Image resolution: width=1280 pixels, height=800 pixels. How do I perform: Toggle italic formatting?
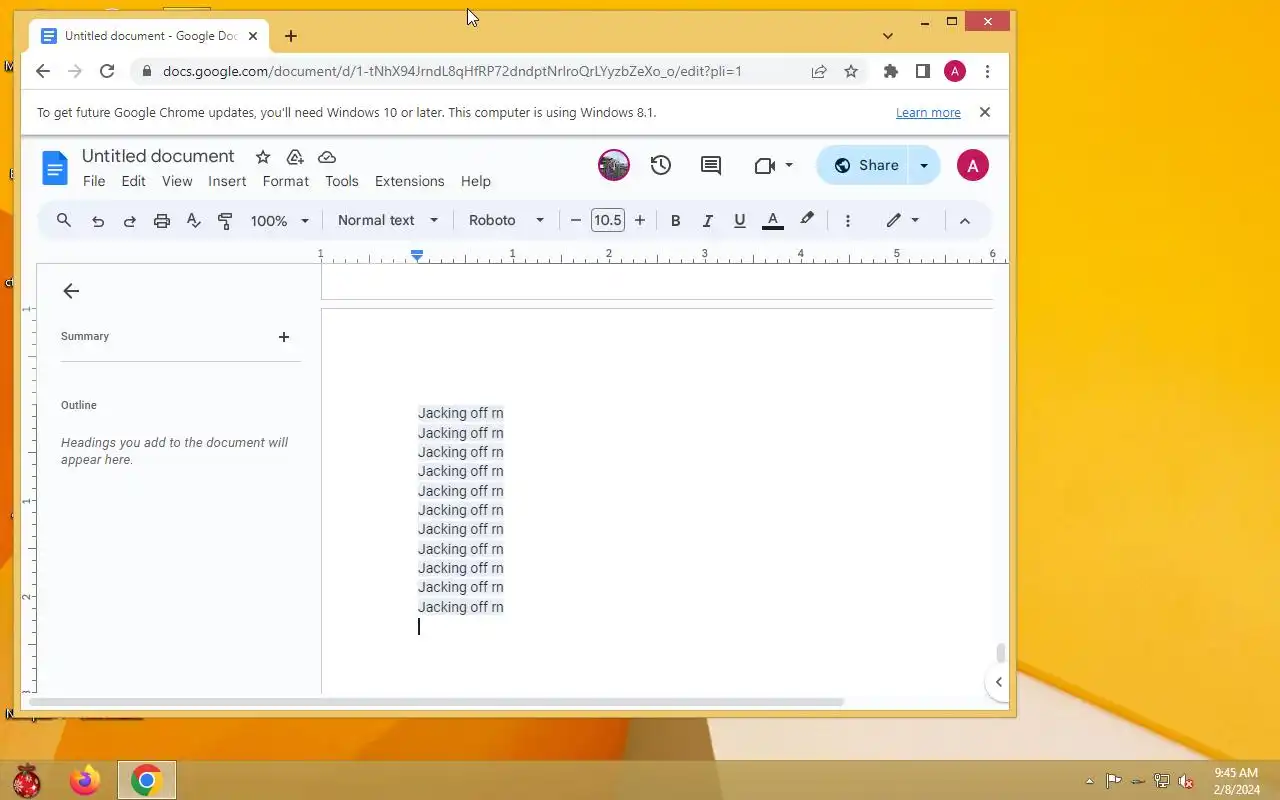707,221
